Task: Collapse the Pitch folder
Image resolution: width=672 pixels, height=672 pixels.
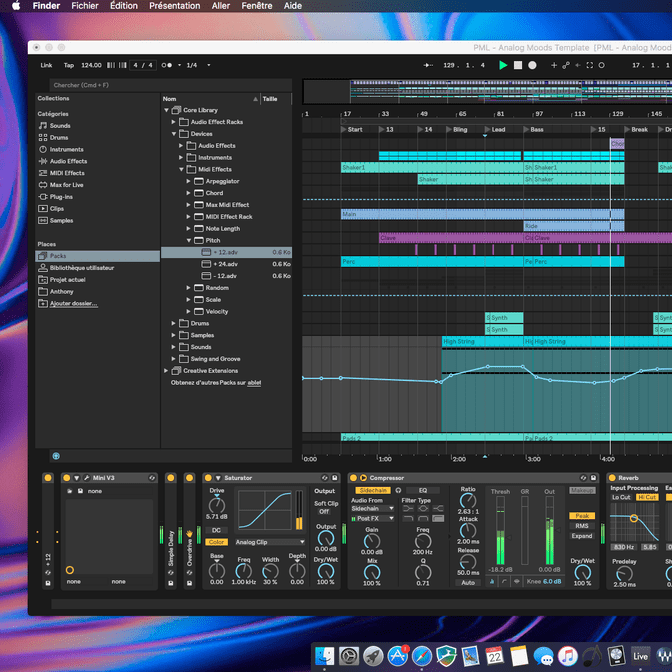Action: tap(189, 241)
